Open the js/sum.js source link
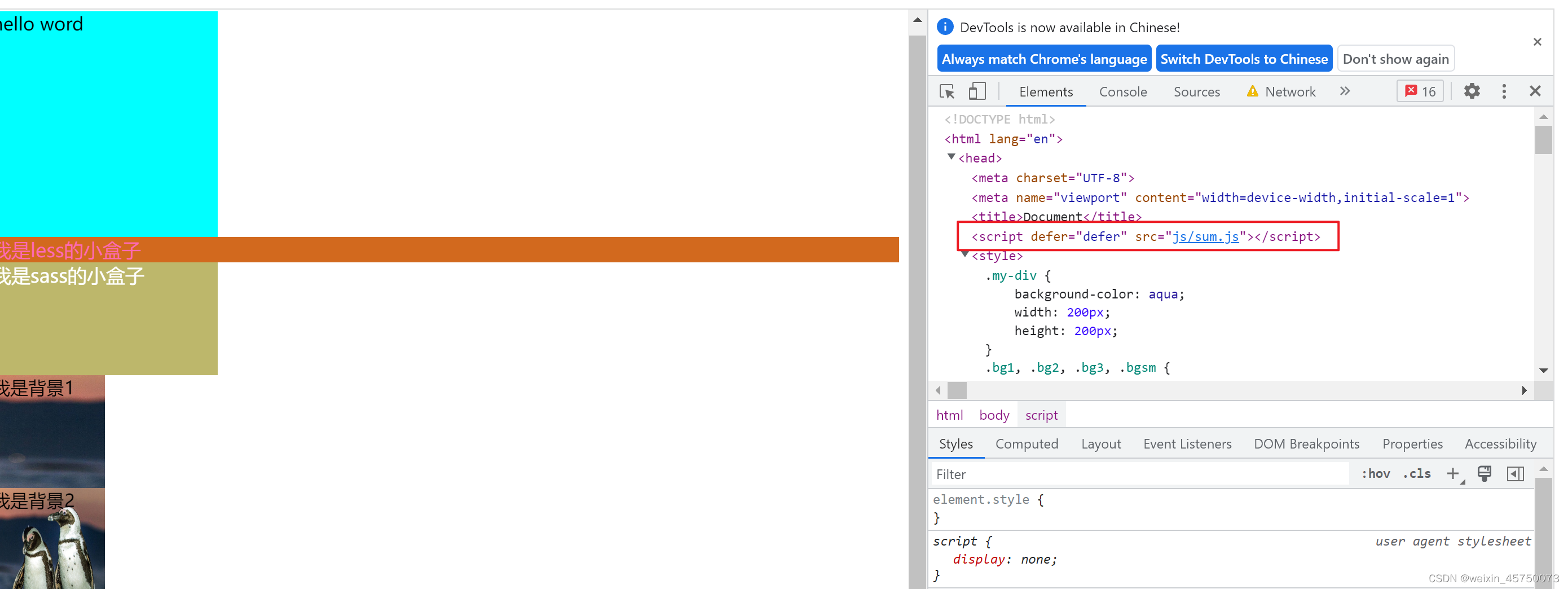Image resolution: width=1568 pixels, height=589 pixels. 1206,236
